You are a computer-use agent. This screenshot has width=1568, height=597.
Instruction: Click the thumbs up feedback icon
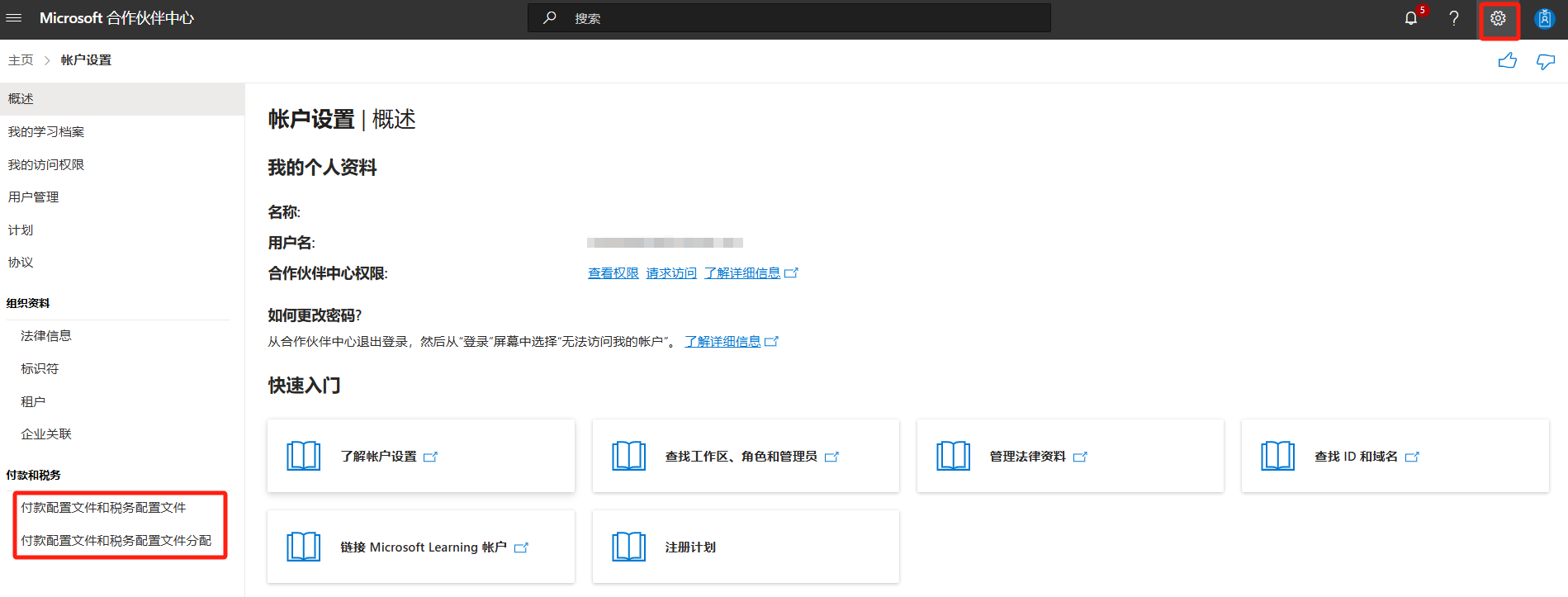pos(1508,60)
